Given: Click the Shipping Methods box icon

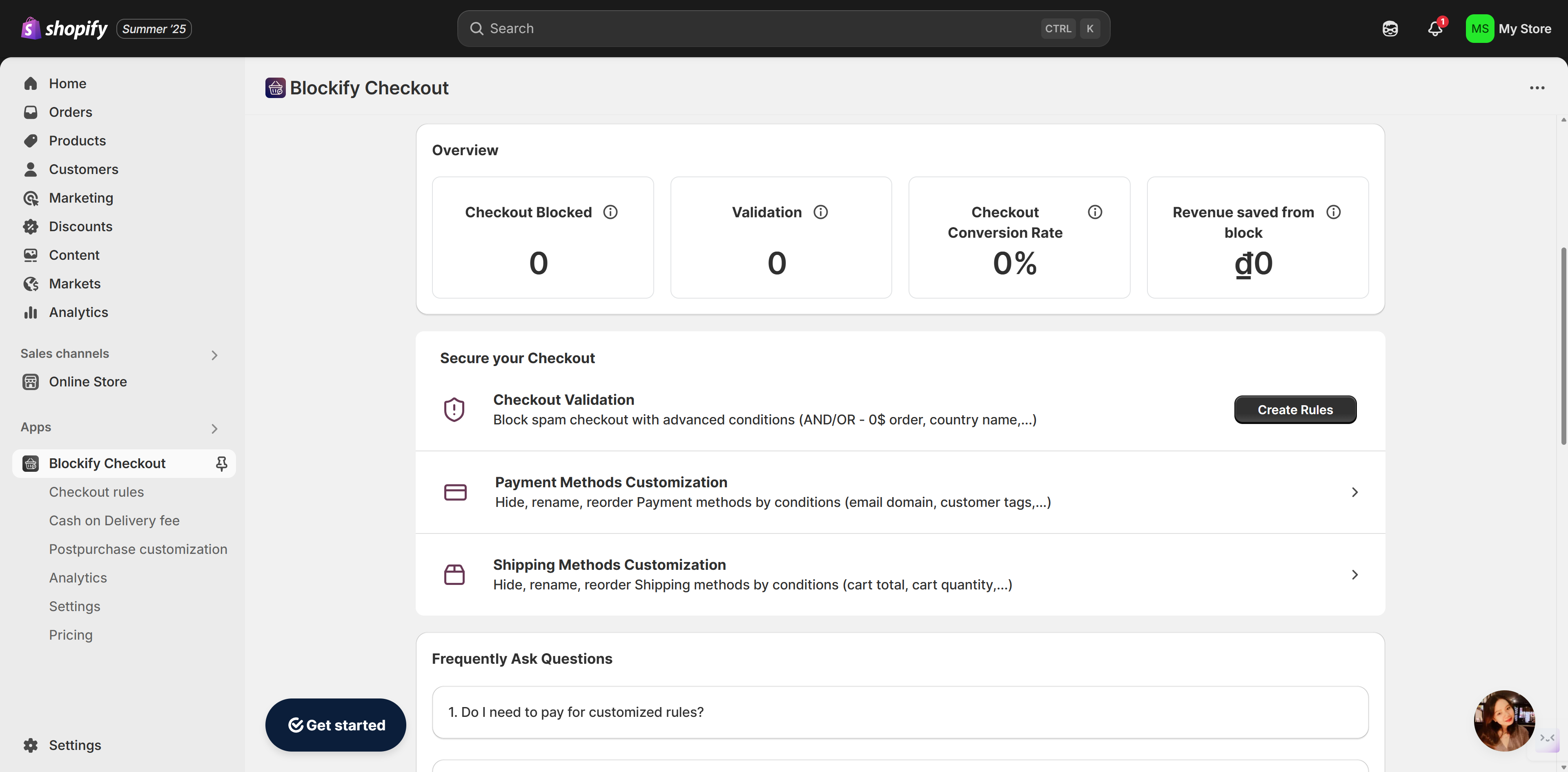Looking at the screenshot, I should (x=454, y=574).
